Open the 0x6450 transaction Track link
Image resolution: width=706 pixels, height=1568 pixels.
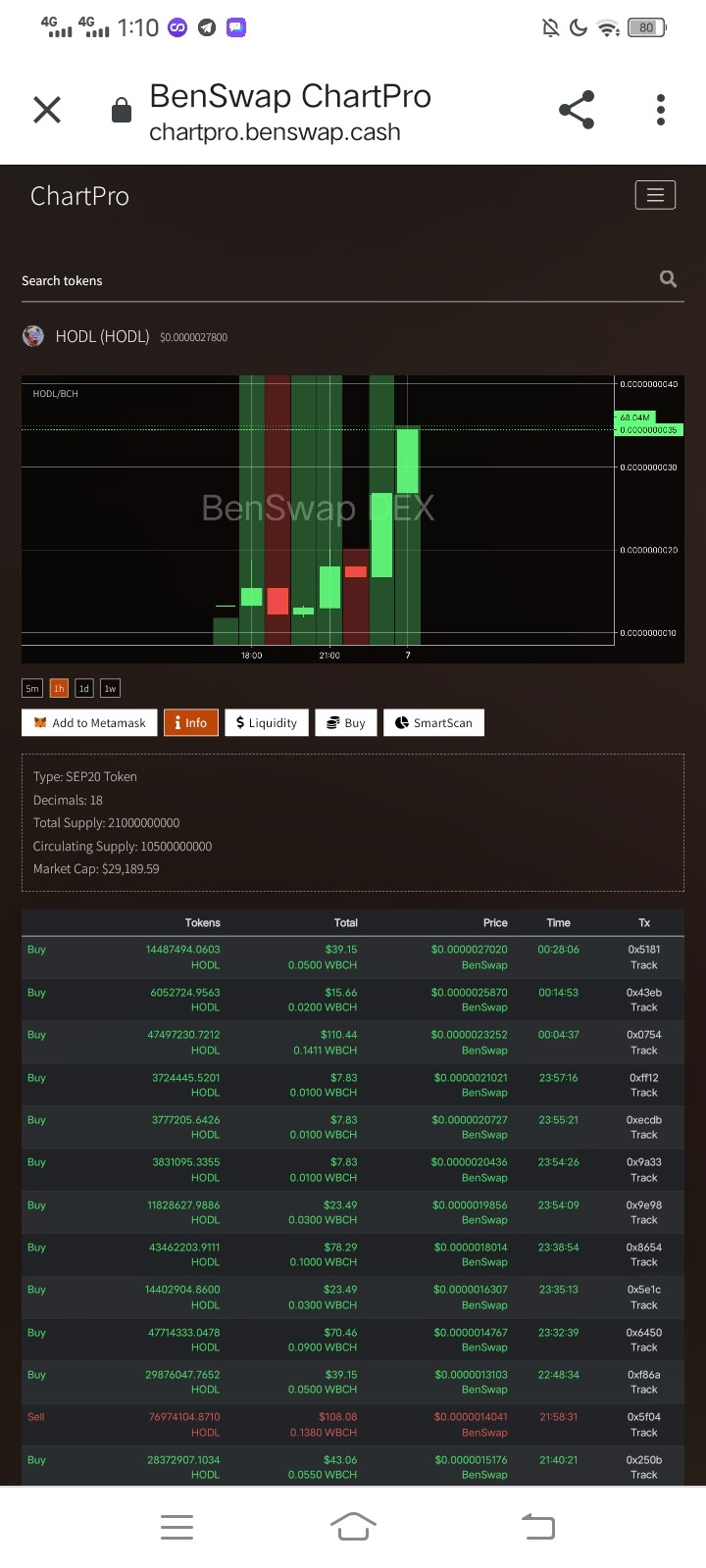(x=644, y=1347)
